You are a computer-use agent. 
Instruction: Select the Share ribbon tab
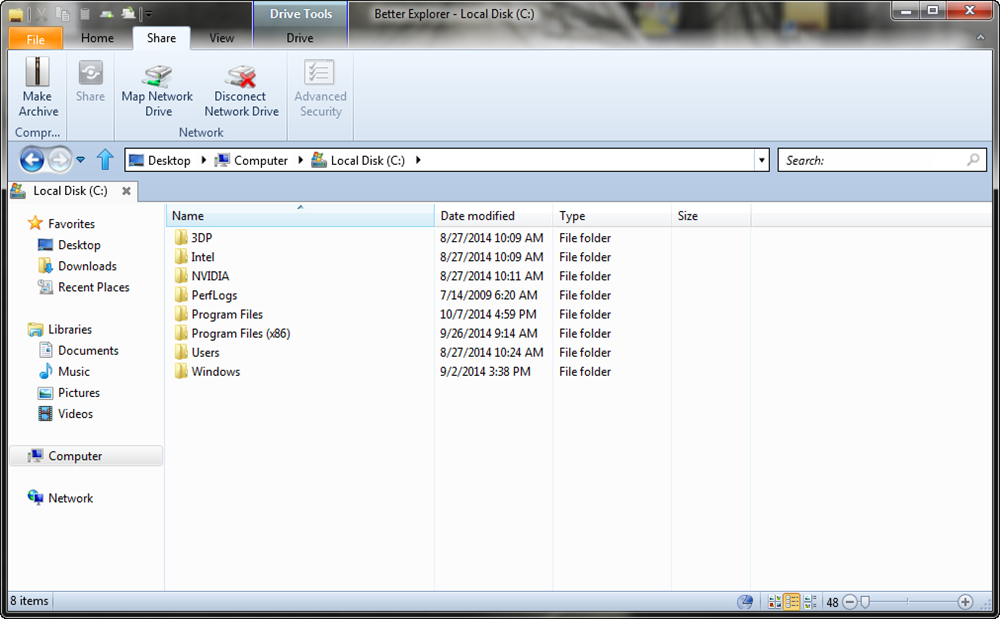[x=161, y=38]
